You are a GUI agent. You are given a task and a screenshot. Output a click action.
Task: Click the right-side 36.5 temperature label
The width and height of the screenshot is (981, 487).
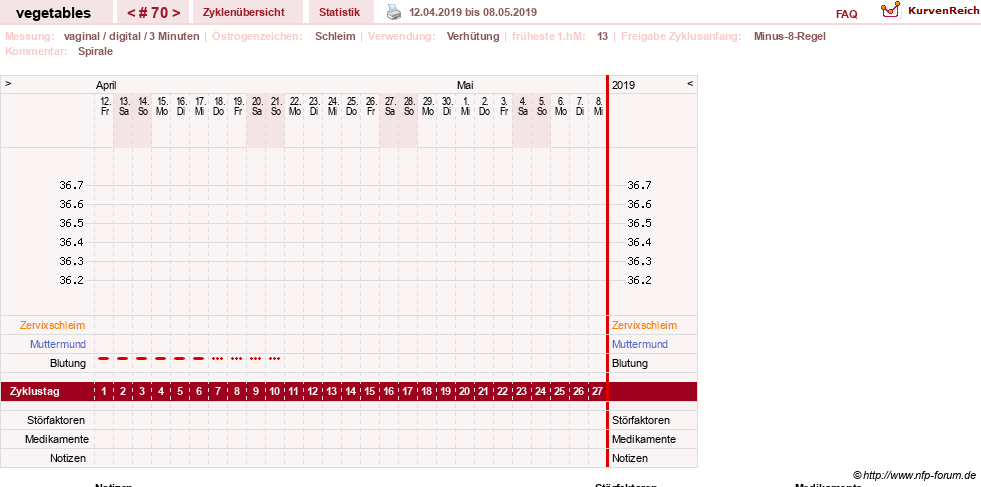pos(639,223)
